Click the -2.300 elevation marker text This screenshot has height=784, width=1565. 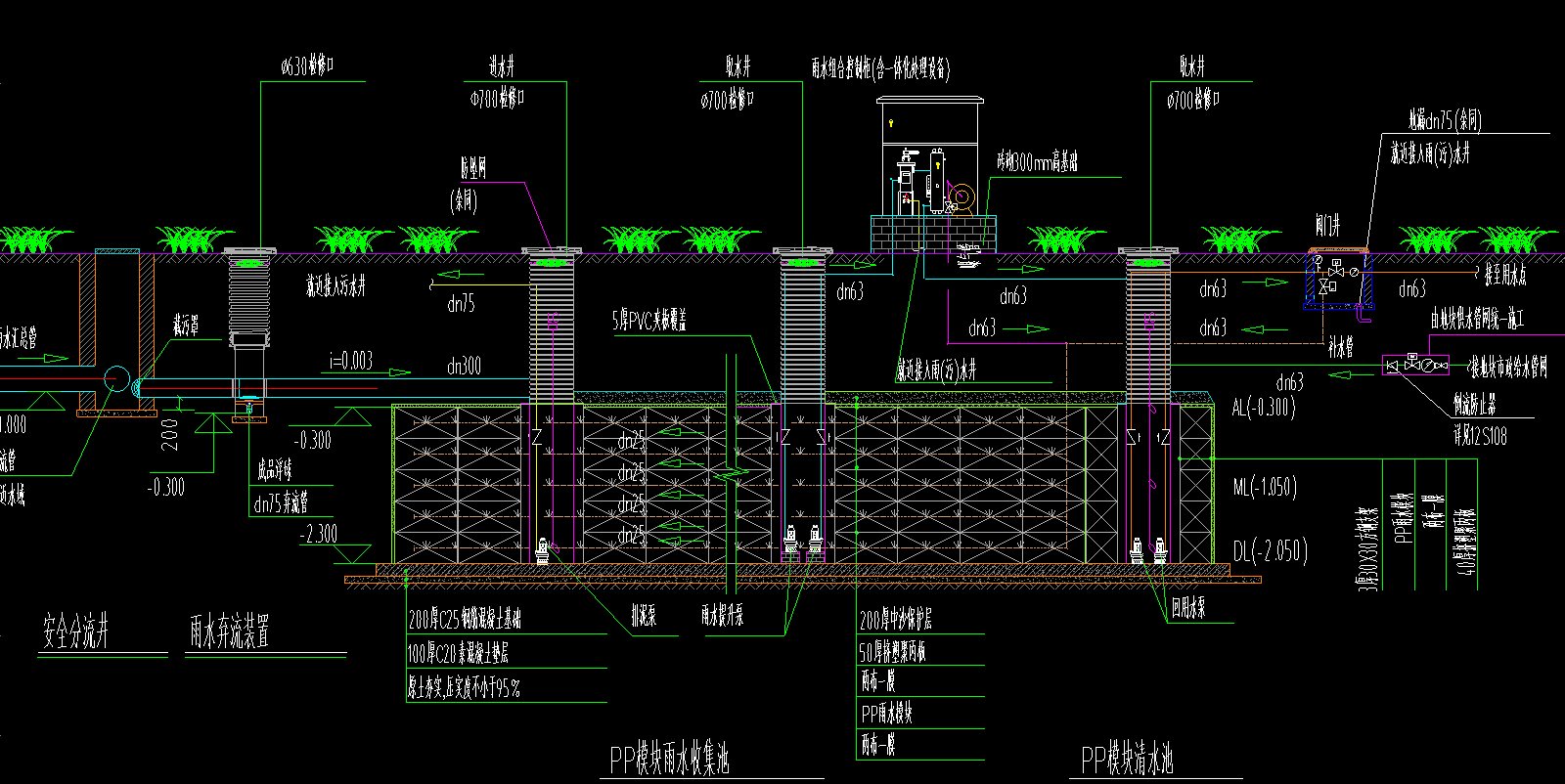(318, 534)
